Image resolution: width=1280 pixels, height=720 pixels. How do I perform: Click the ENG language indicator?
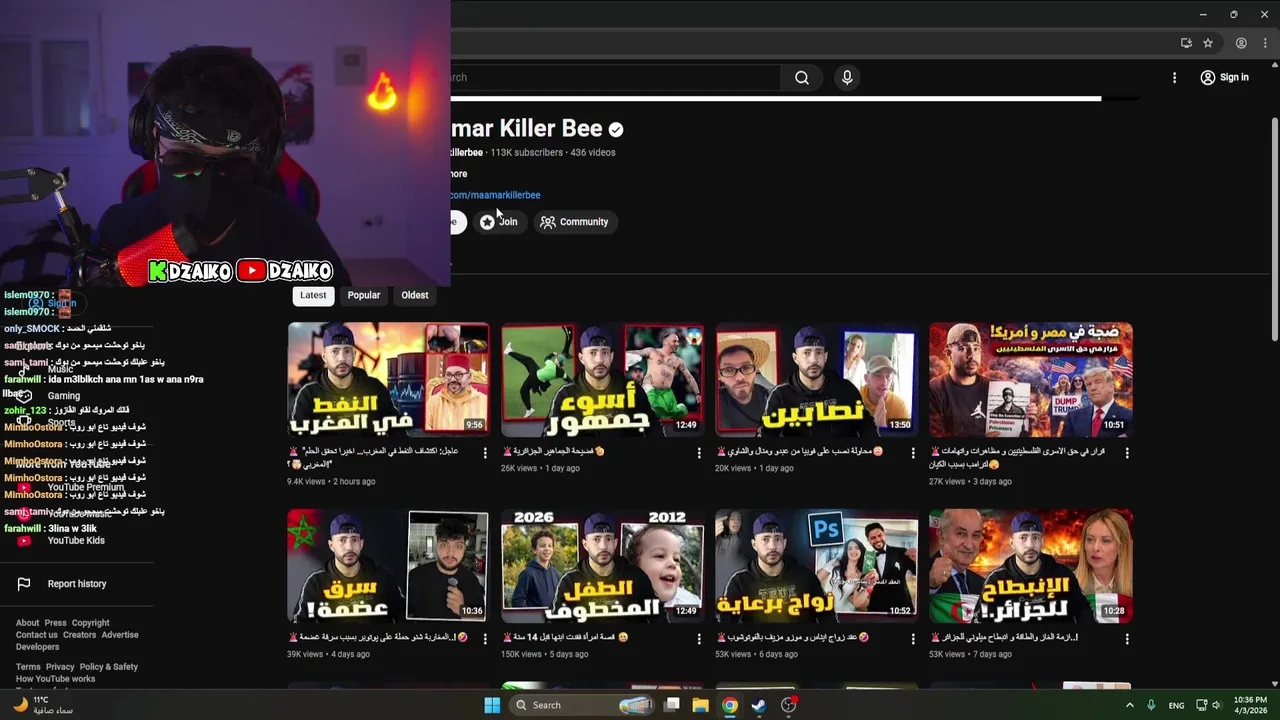[x=1177, y=705]
